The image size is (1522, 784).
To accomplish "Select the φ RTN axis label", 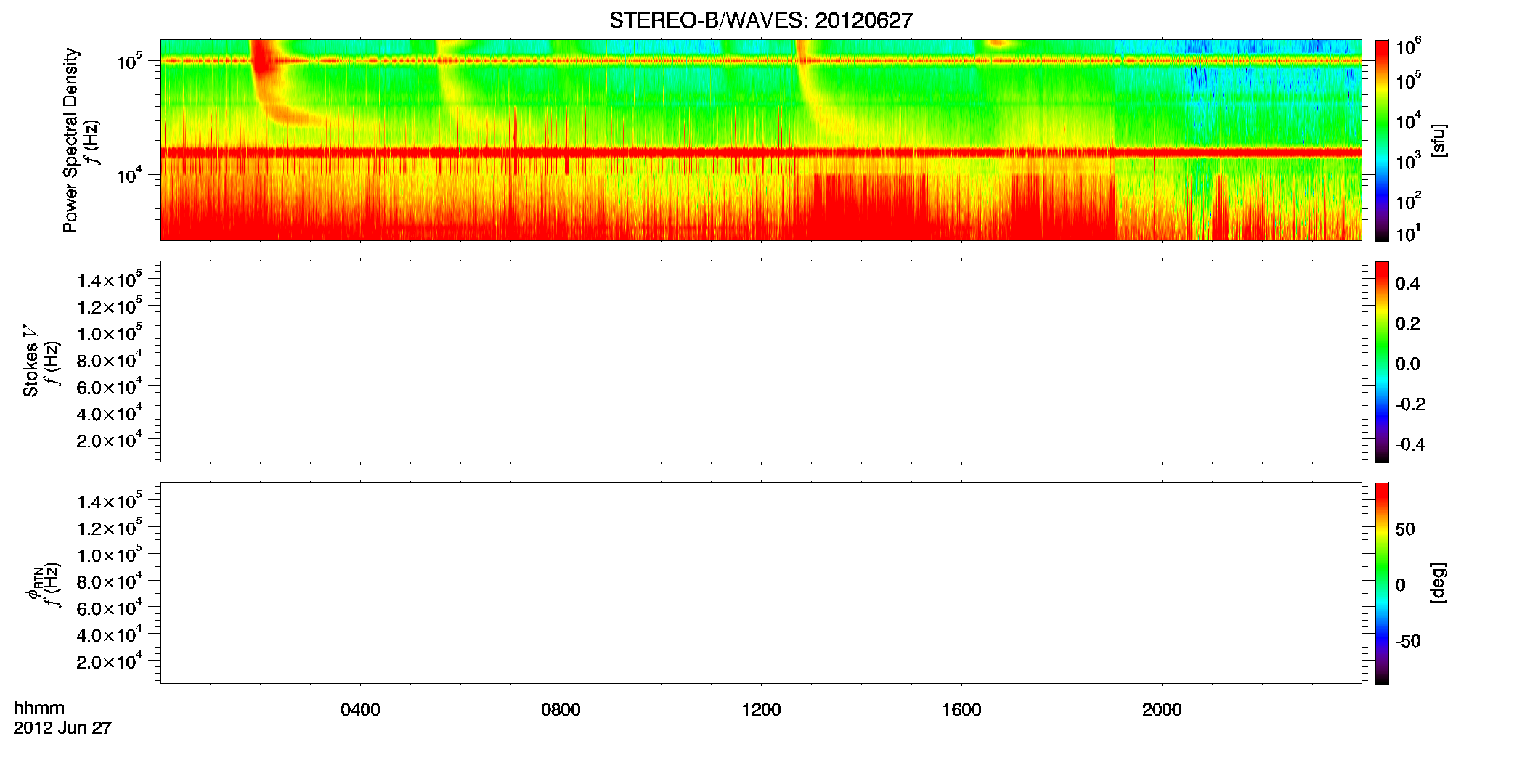I will (x=33, y=584).
